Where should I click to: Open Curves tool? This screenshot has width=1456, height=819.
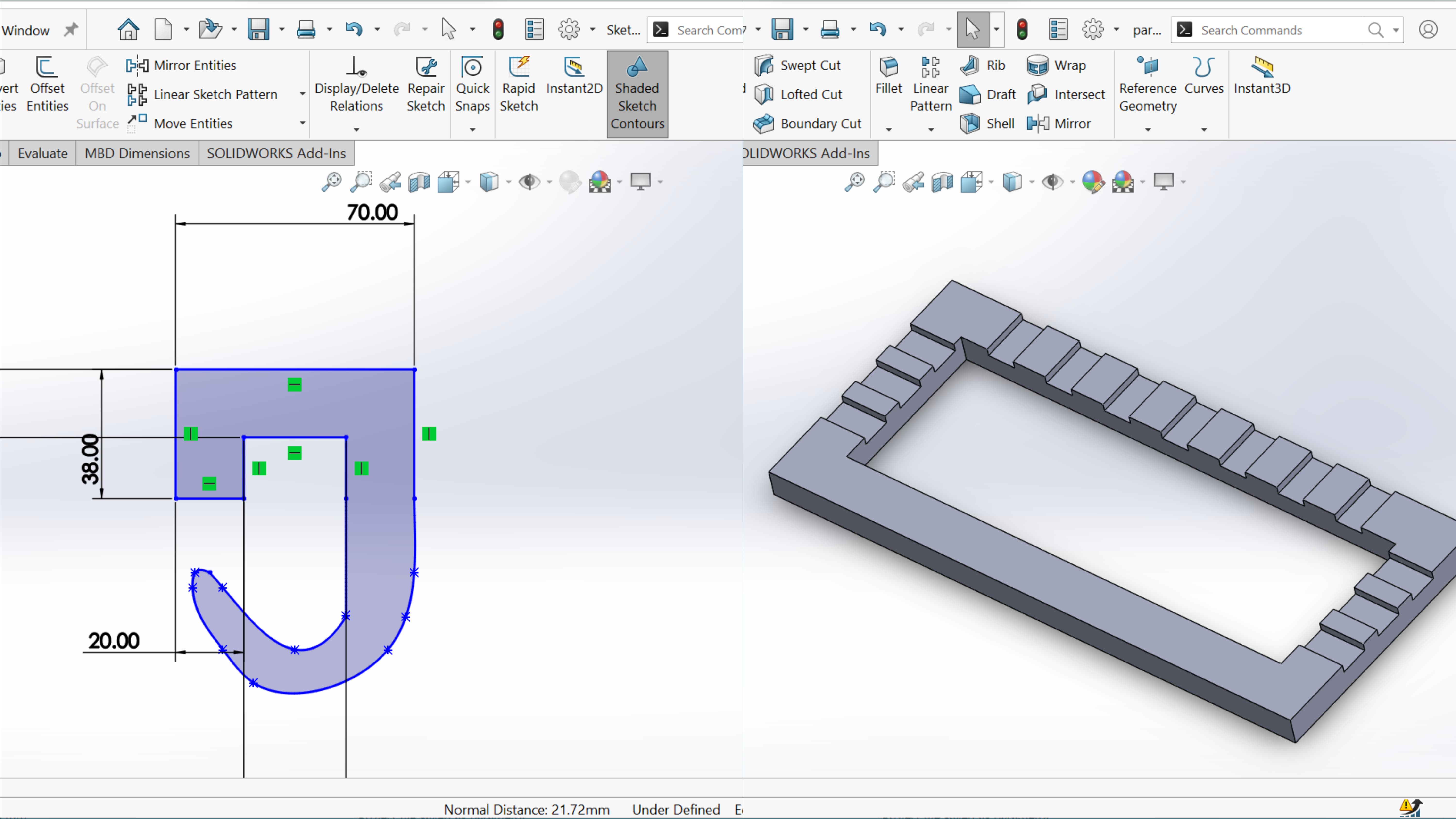1204,76
